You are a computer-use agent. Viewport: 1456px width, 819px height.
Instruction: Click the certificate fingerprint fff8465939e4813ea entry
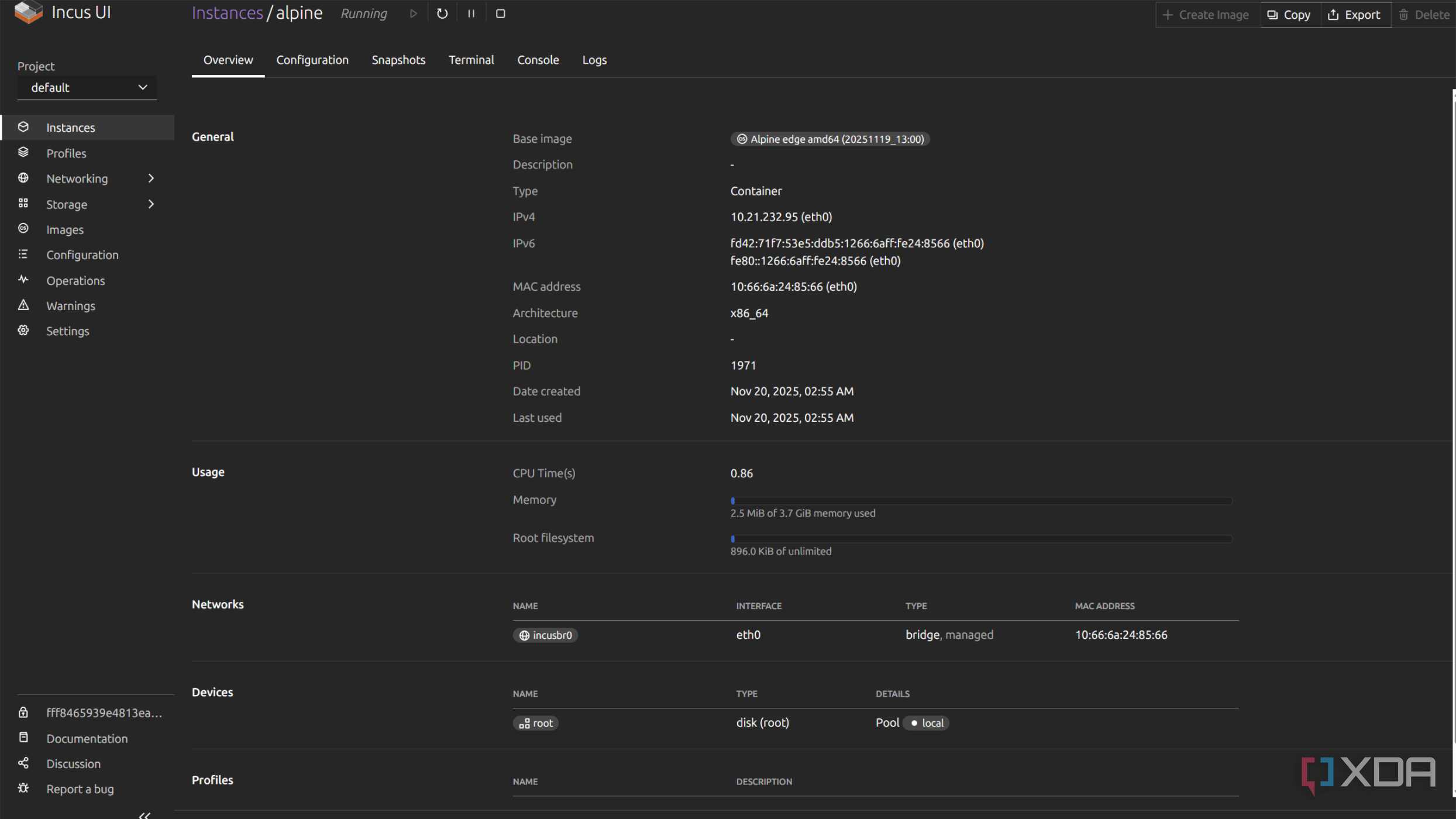coord(88,713)
